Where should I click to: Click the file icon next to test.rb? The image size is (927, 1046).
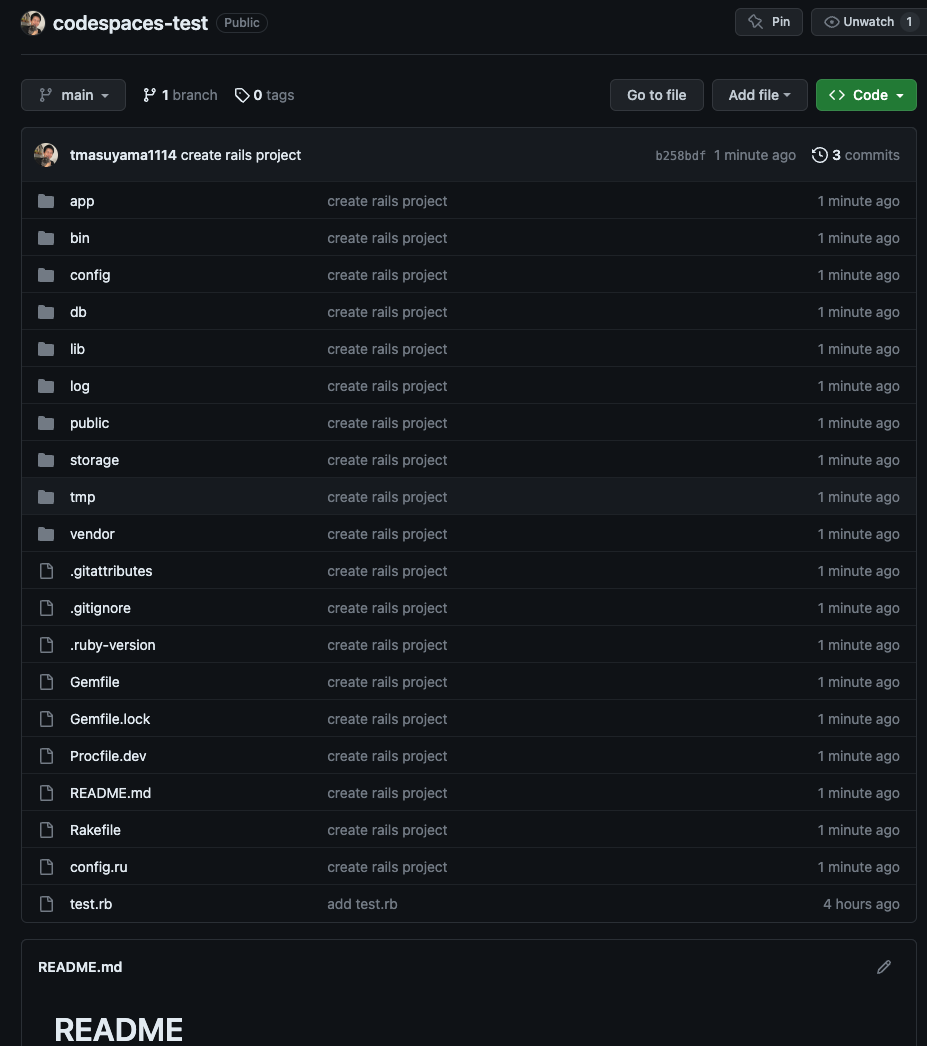click(x=46, y=904)
